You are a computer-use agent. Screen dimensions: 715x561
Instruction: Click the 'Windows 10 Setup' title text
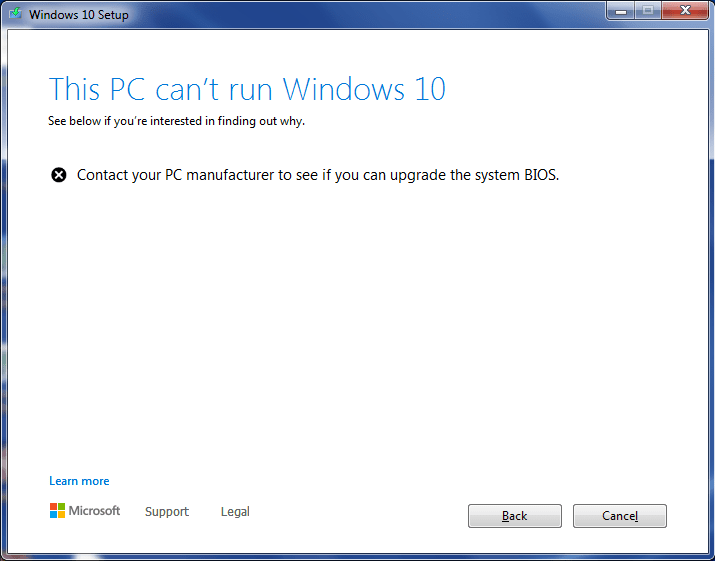(x=79, y=15)
